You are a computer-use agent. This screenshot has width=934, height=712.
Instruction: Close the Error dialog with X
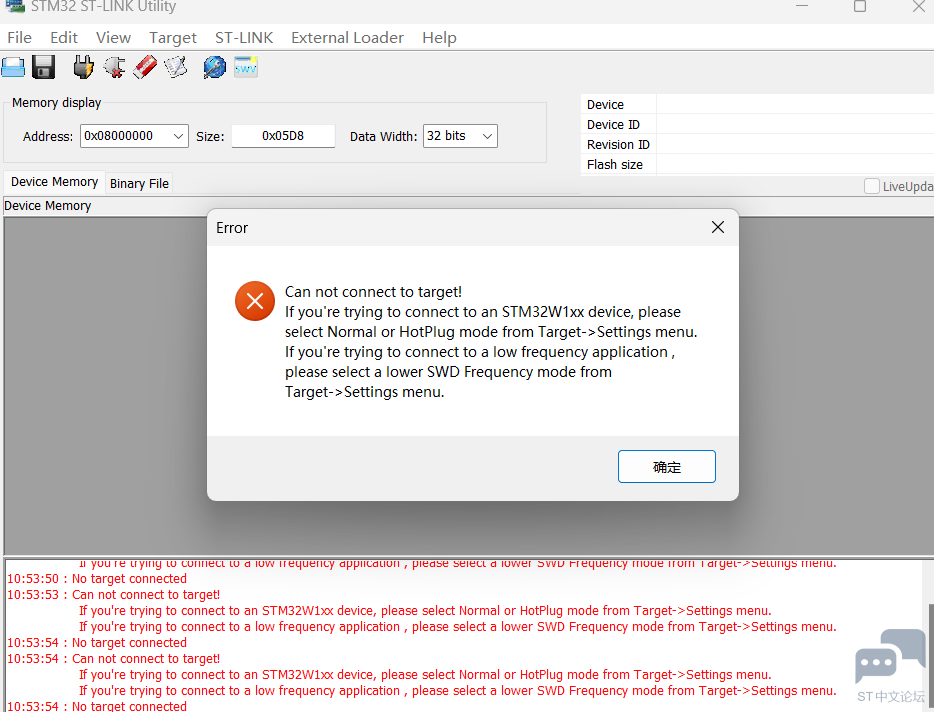coord(718,227)
